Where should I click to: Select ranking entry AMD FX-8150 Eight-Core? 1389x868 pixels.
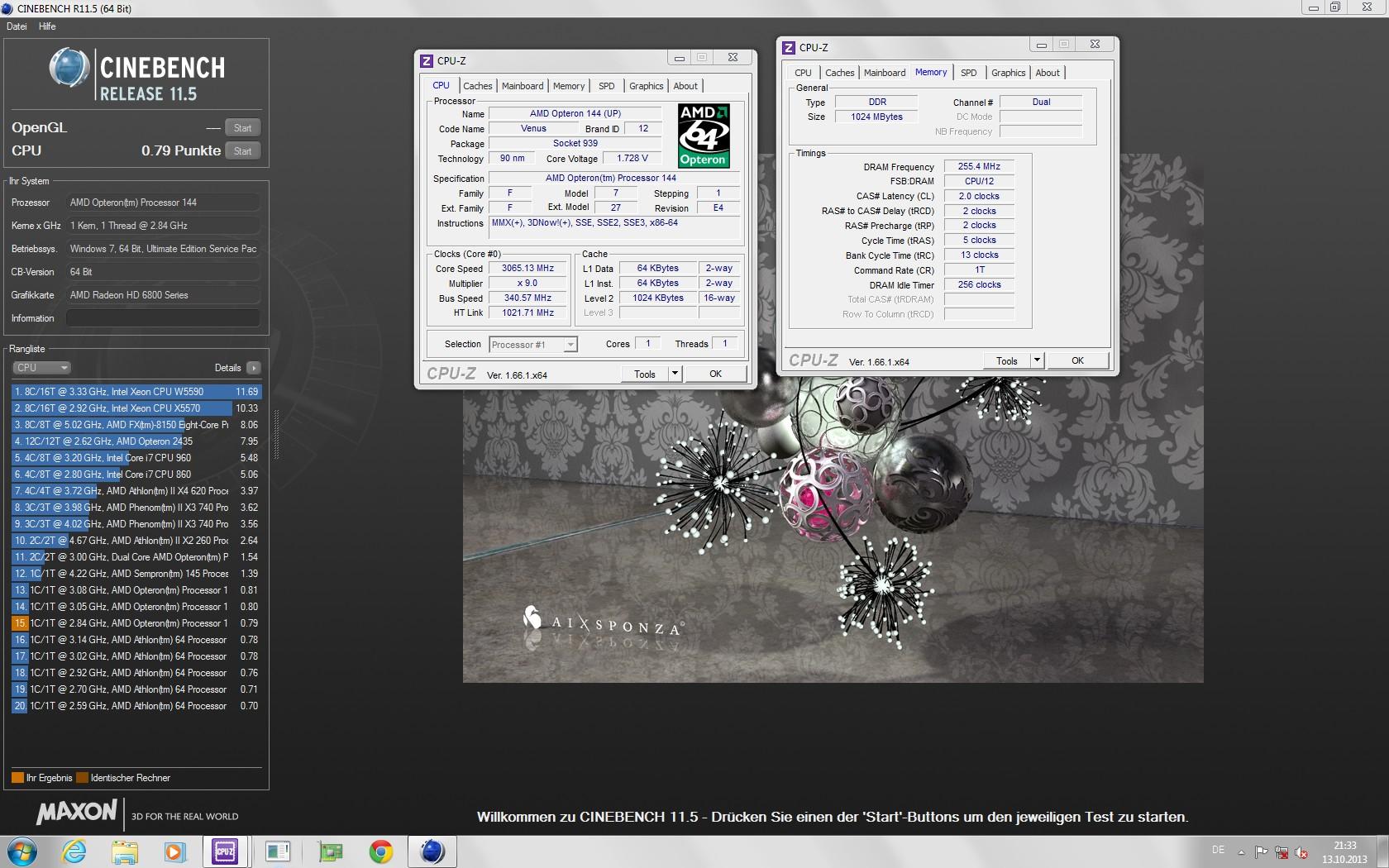[136, 425]
